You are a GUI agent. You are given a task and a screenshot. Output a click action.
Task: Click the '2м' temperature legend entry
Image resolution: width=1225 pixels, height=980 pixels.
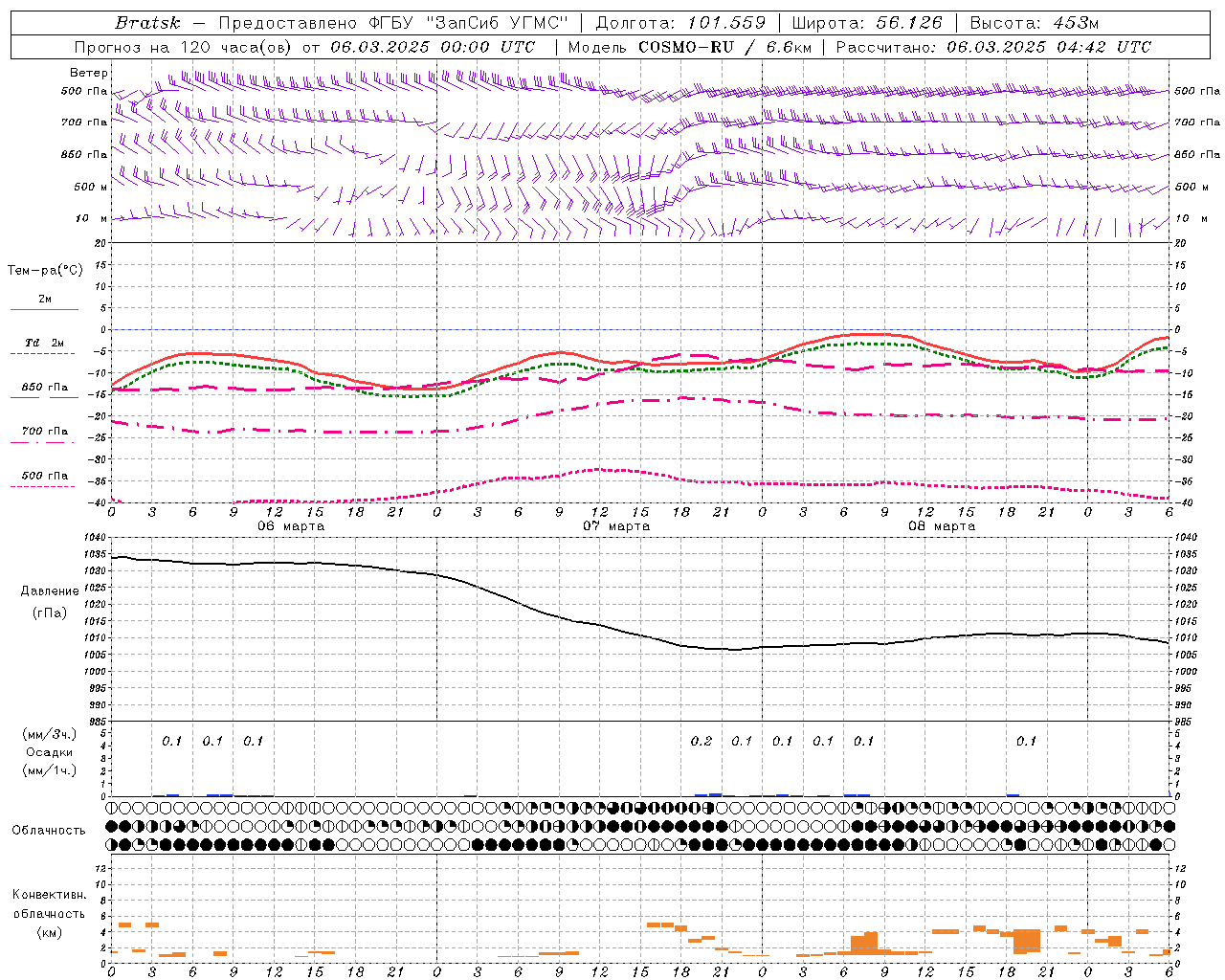coord(45,299)
